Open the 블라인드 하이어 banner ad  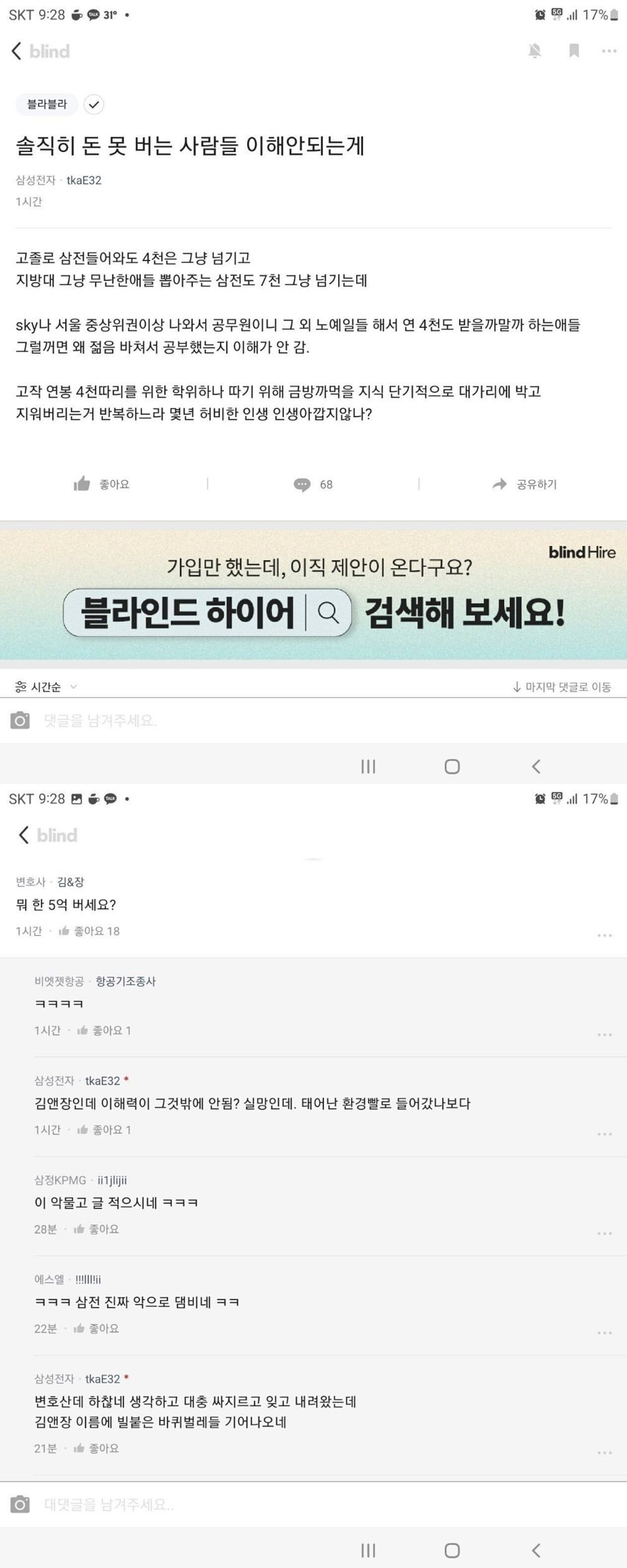313,595
